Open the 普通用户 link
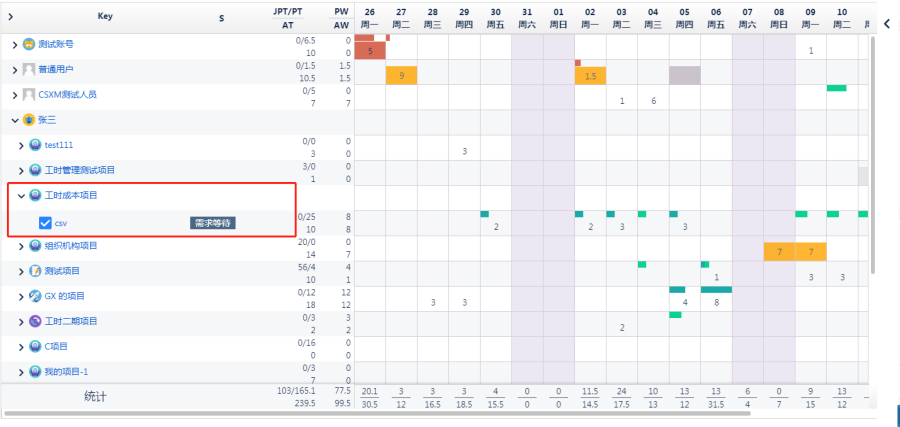The width and height of the screenshot is (900, 427). (x=56, y=70)
